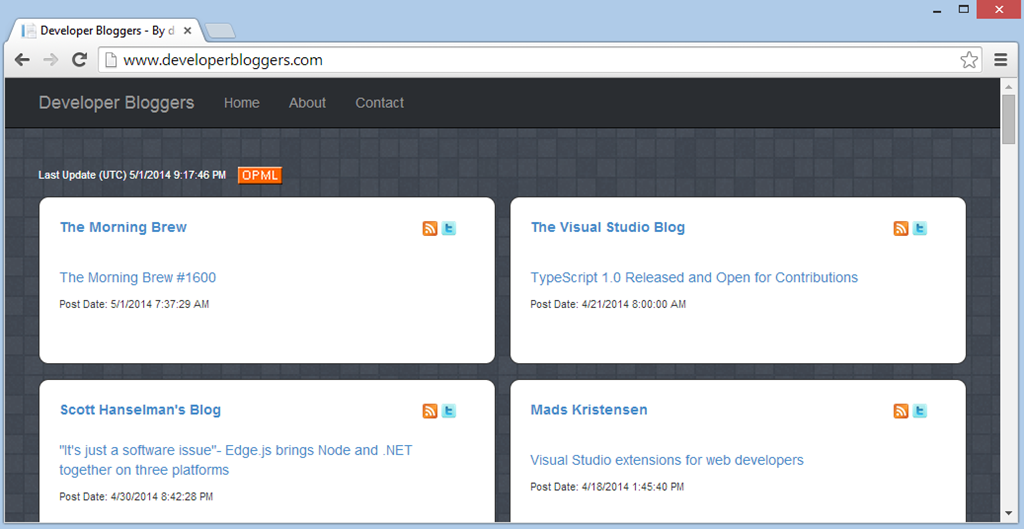Screen dimensions: 1024x529
Task: Open The Visual Studio Blog Twitter icon
Action: [x=920, y=229]
